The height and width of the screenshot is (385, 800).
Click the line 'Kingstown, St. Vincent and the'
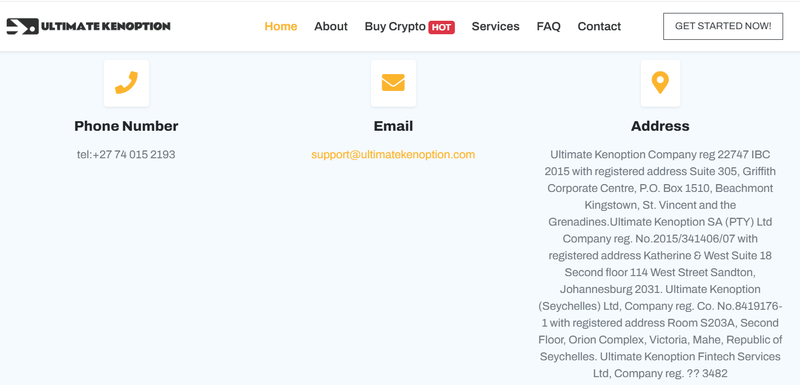[660, 205]
